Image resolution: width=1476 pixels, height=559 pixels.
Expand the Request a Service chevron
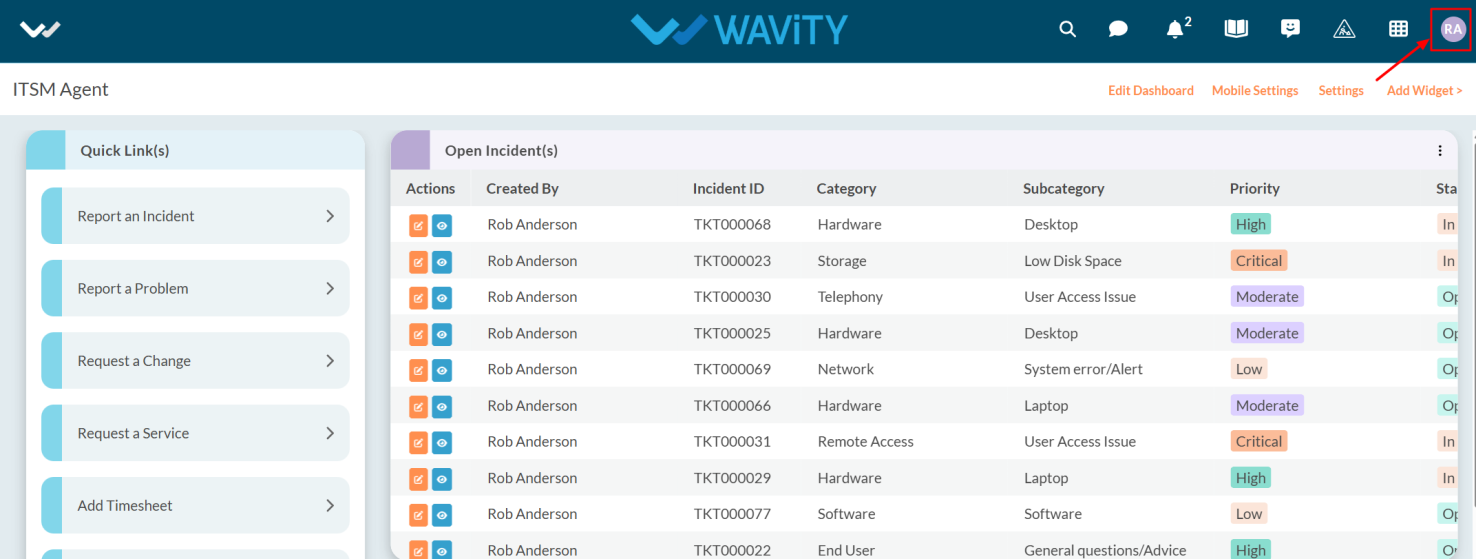coord(330,433)
